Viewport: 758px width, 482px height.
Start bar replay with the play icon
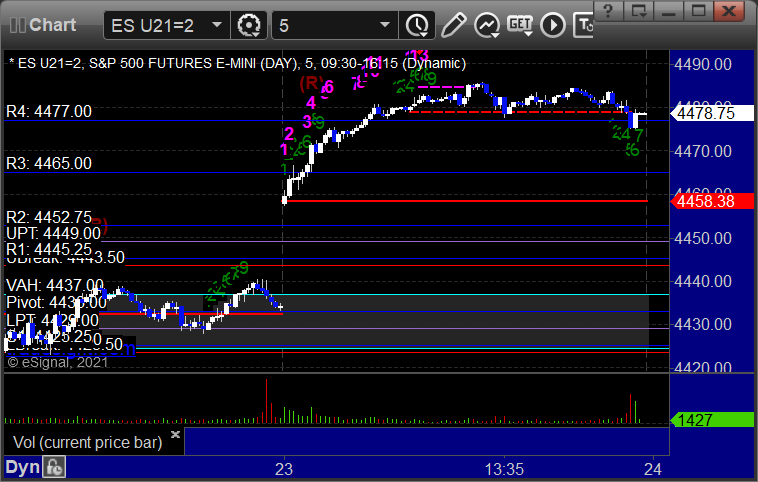553,25
